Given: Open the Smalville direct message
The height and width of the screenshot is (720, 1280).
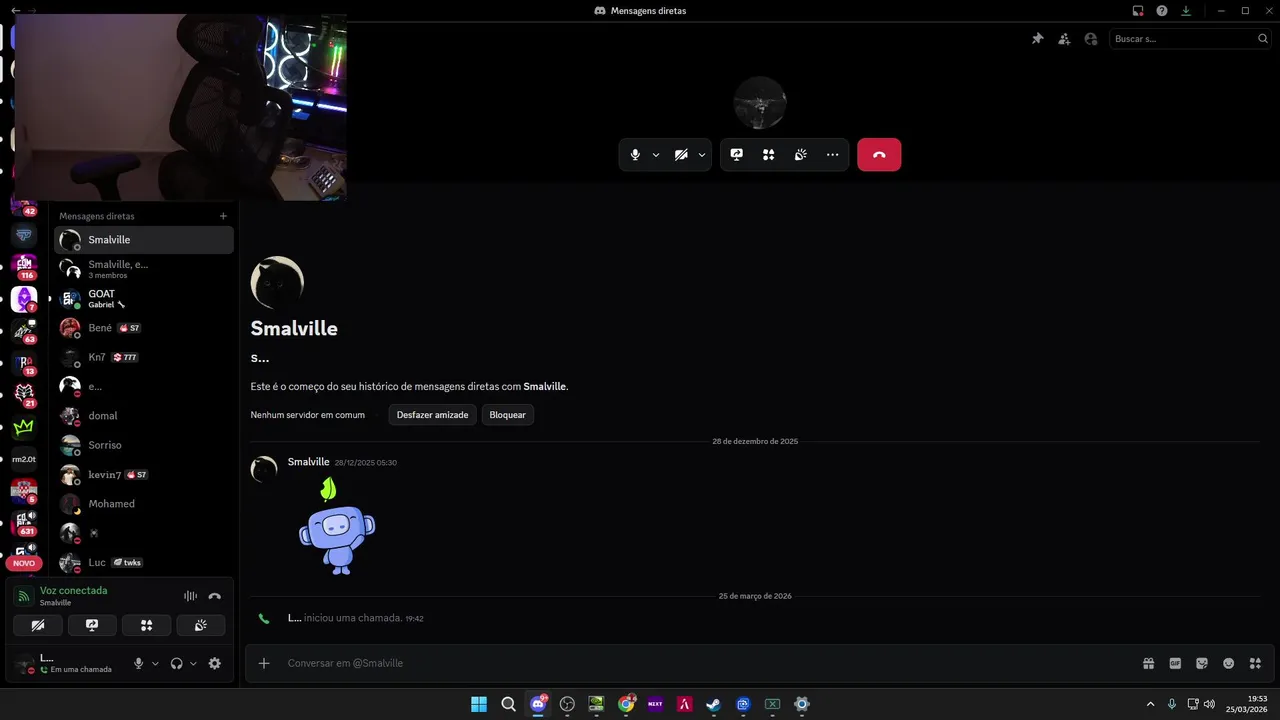Looking at the screenshot, I should tap(144, 240).
